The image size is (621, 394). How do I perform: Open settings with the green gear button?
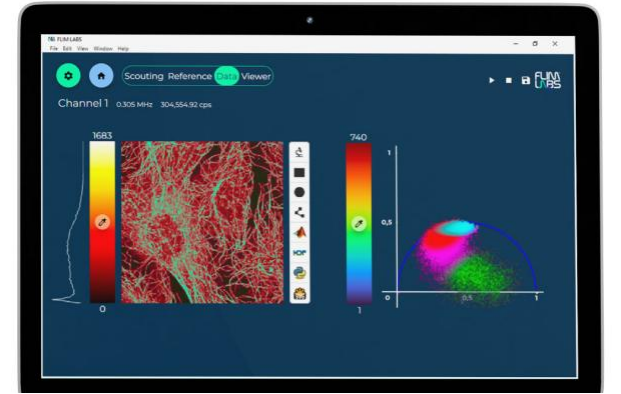[x=68, y=75]
